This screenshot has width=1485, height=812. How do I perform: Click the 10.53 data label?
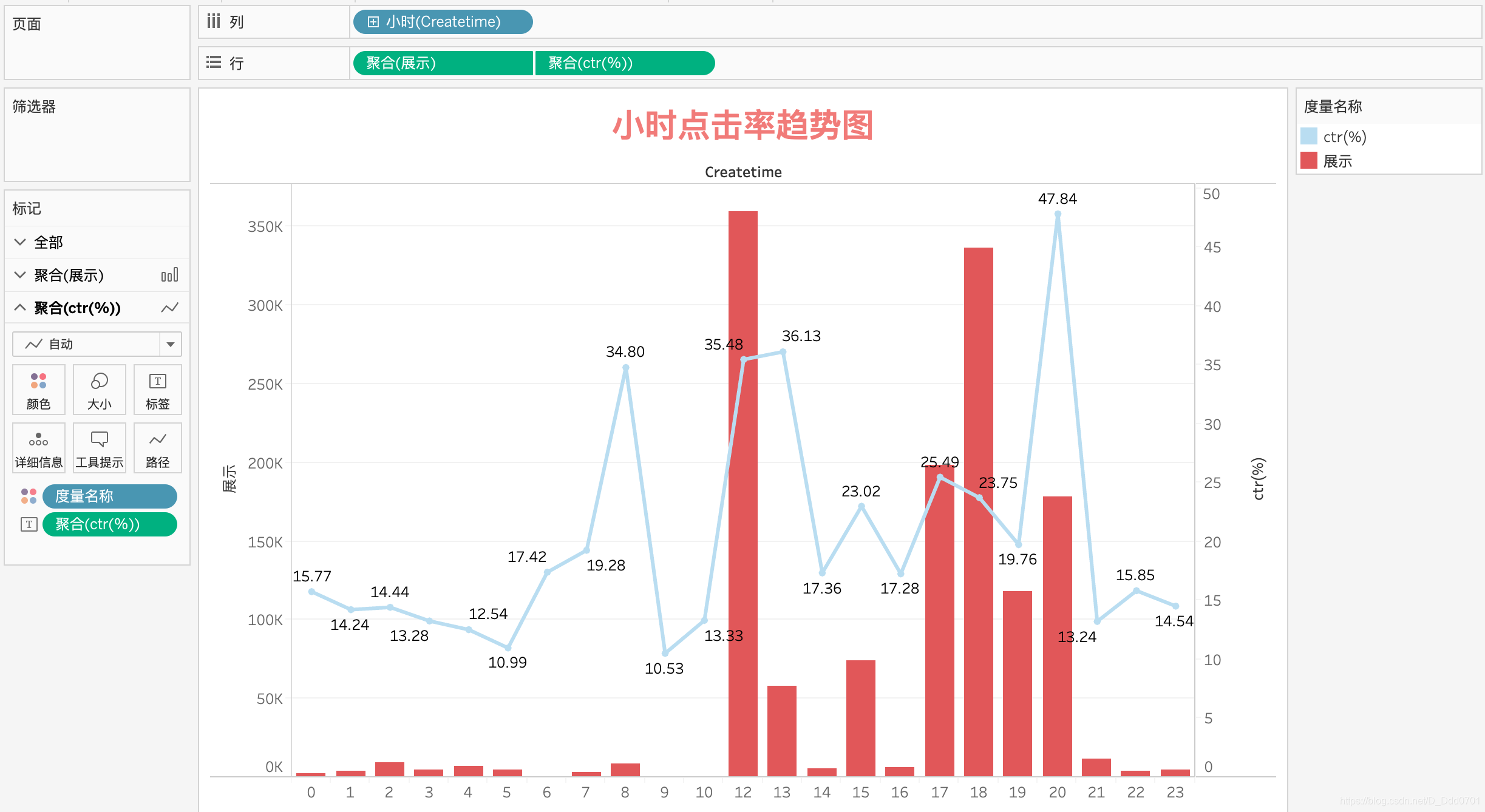(x=664, y=669)
